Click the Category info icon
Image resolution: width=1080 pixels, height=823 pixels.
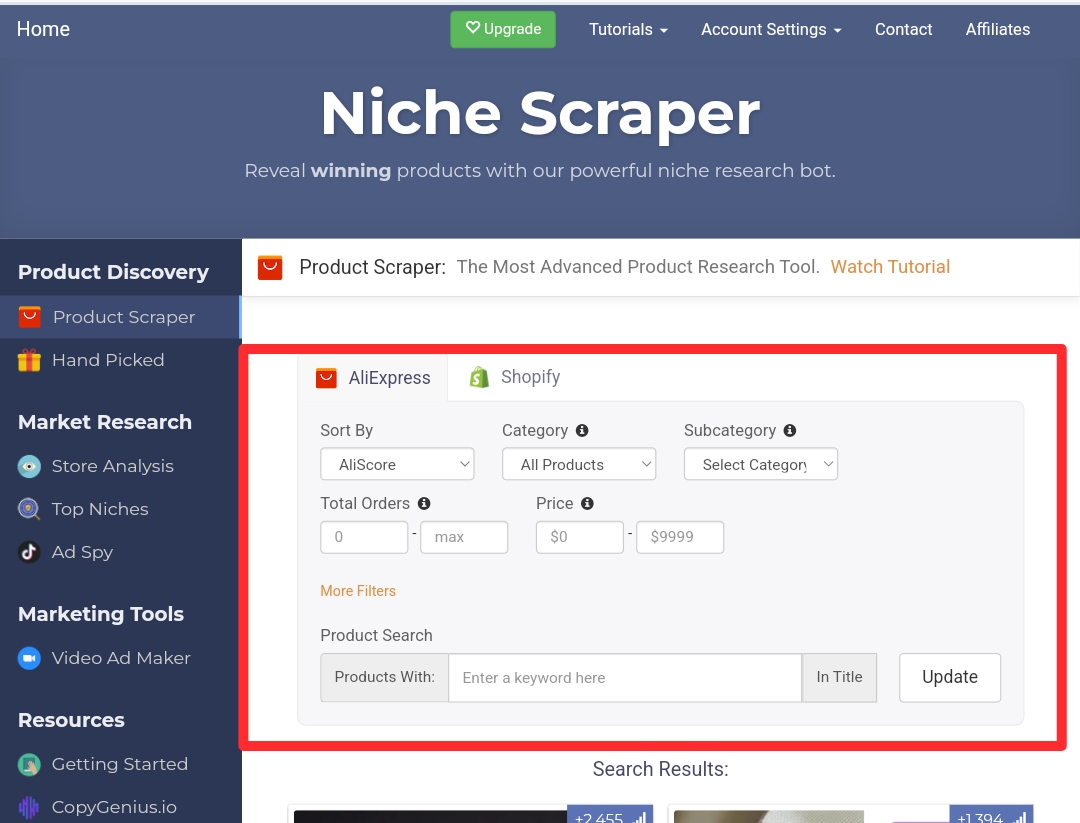[582, 430]
